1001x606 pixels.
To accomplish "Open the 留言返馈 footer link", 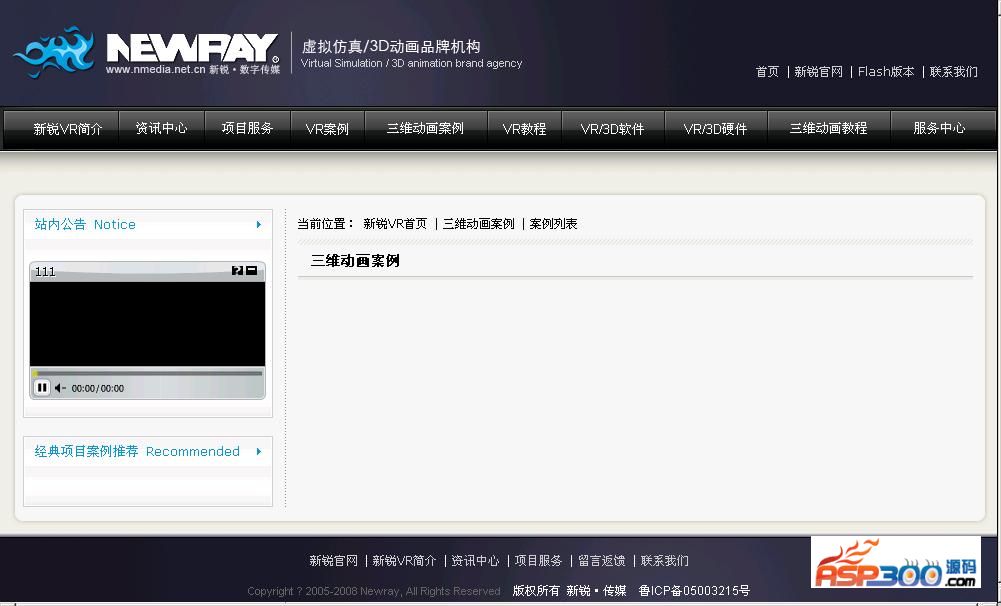I will (602, 561).
